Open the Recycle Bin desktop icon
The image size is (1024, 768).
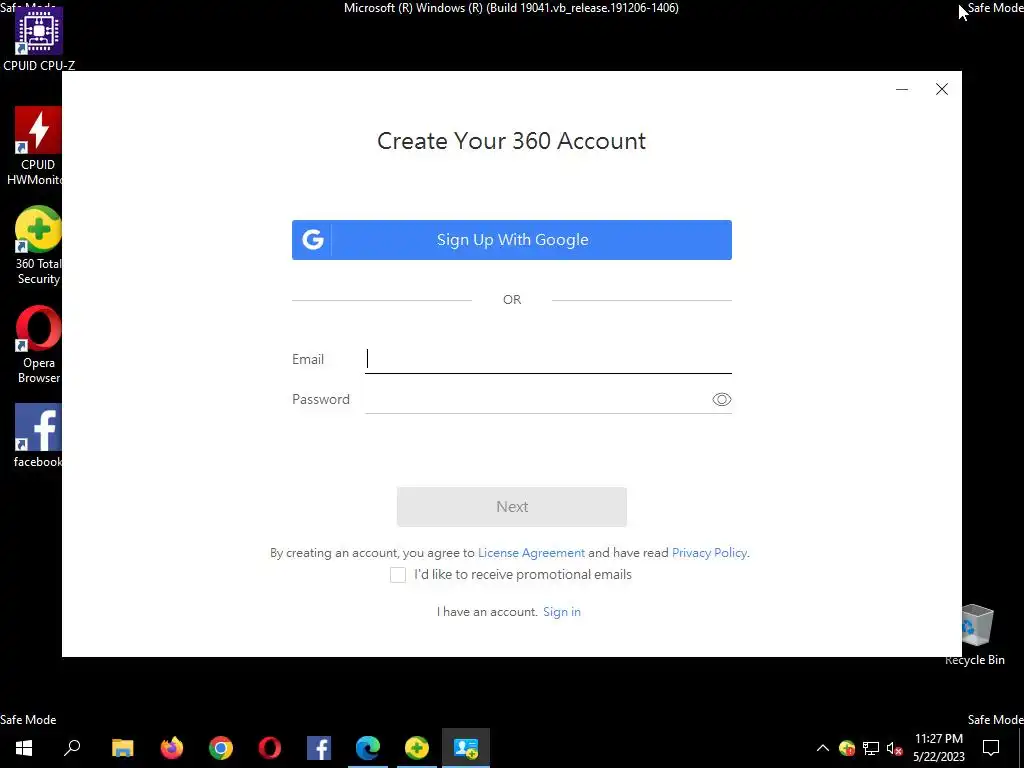[974, 635]
